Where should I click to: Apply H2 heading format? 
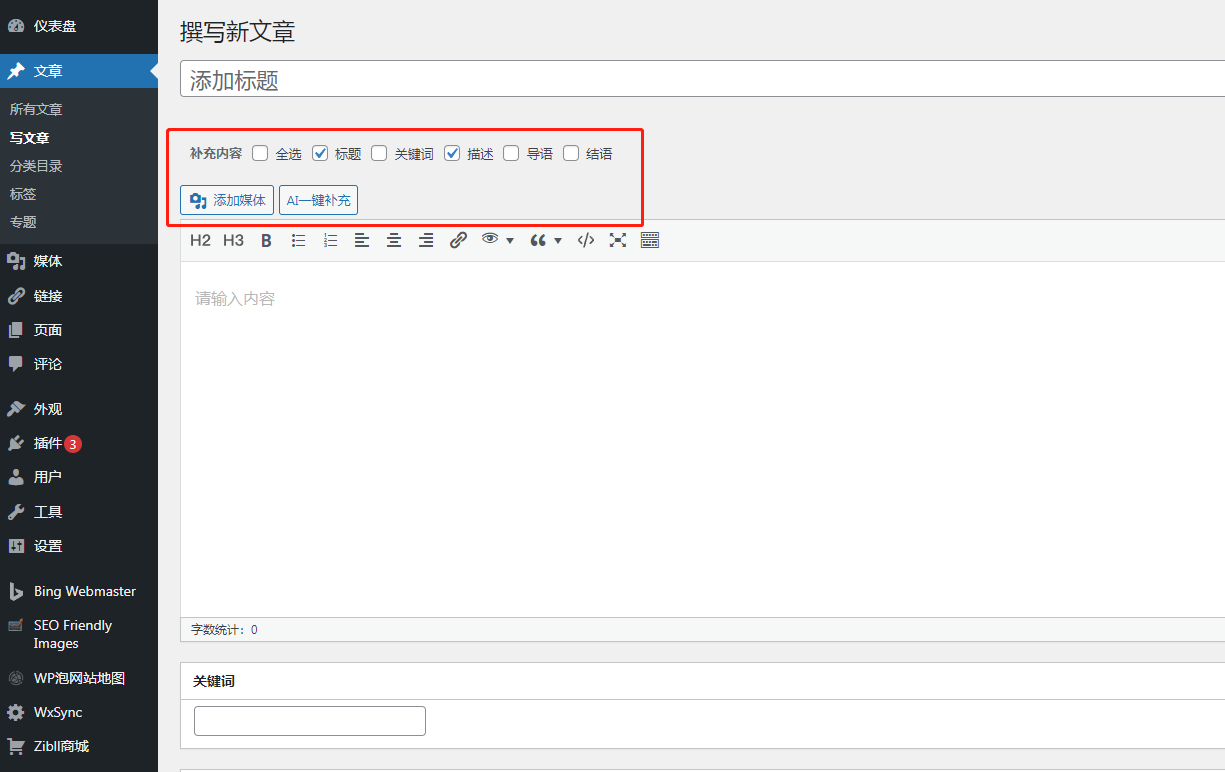[200, 240]
